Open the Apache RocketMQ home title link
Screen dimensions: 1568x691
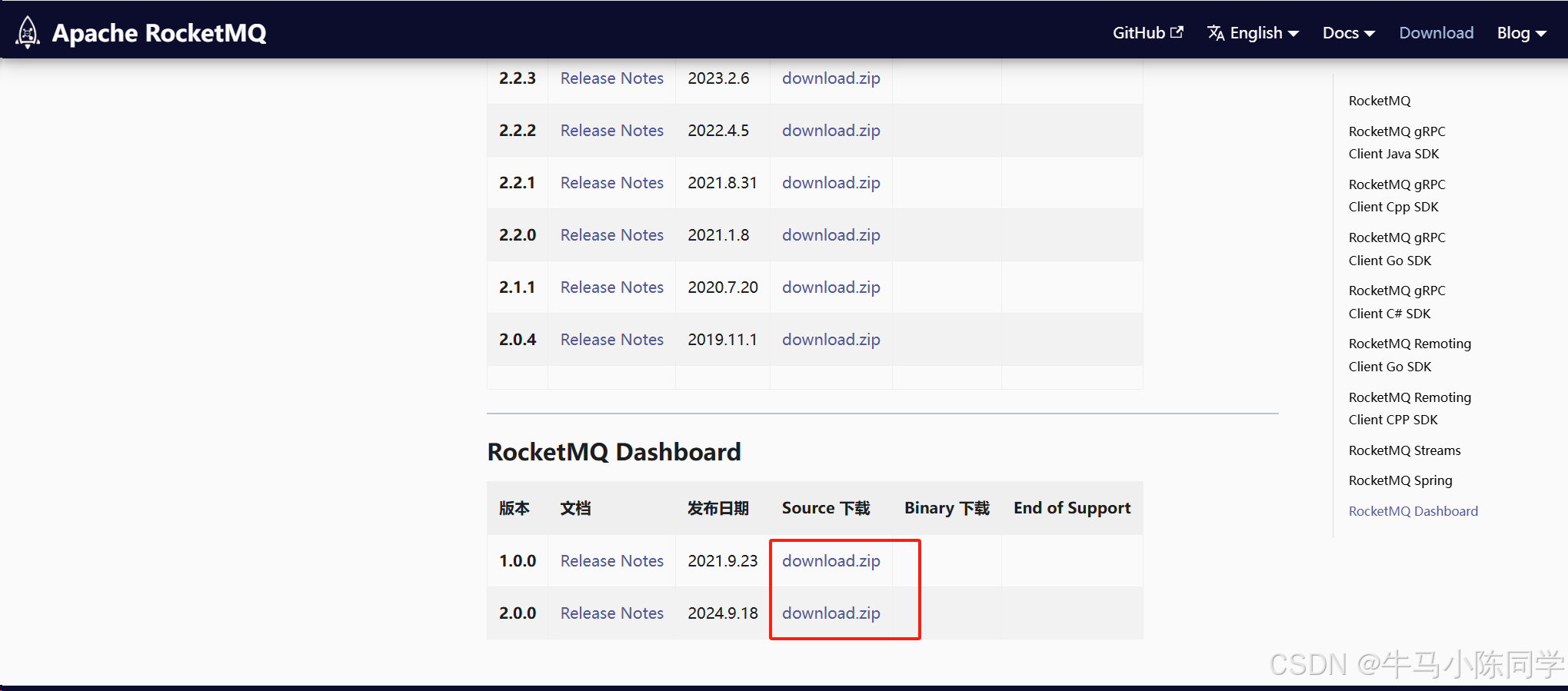[159, 33]
